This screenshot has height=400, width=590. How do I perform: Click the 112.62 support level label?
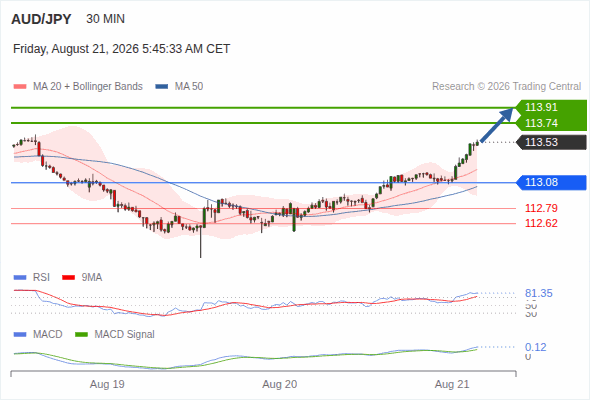coord(541,224)
